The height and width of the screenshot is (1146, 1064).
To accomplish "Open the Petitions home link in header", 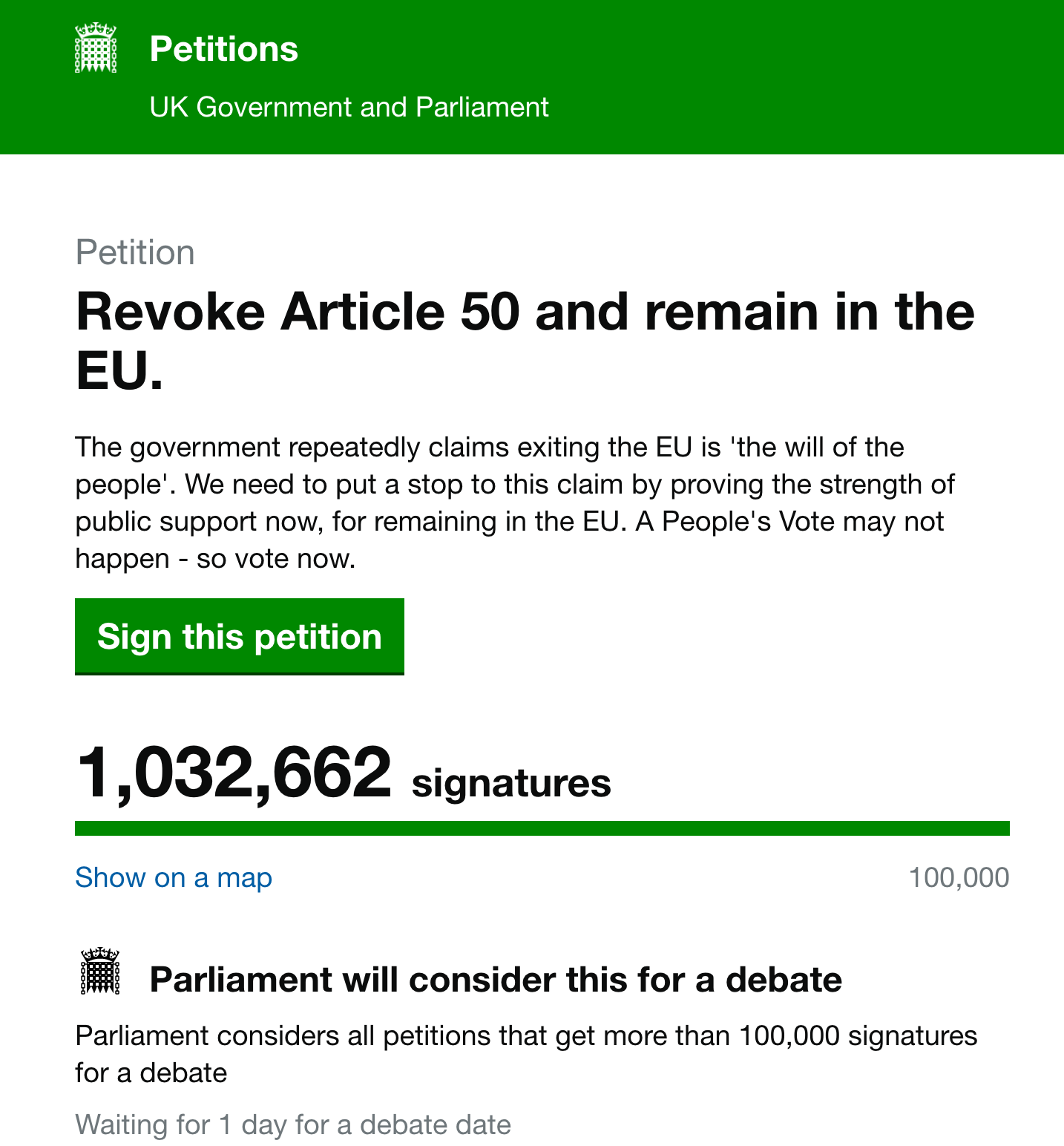I will (x=223, y=49).
